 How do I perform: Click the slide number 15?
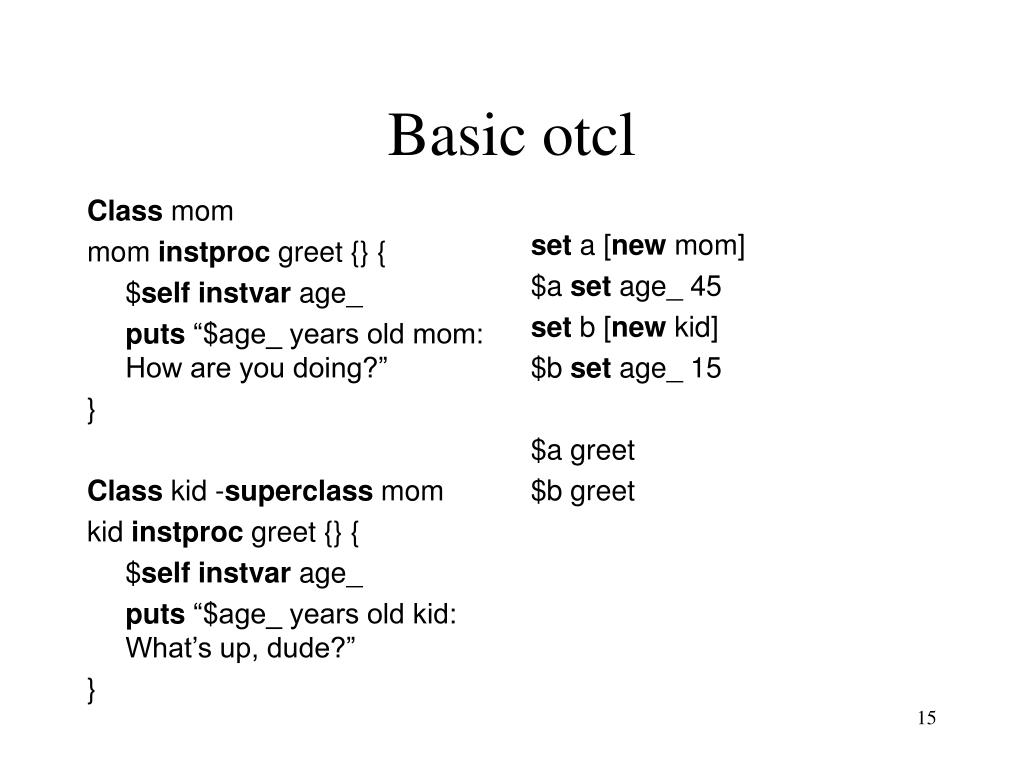926,718
